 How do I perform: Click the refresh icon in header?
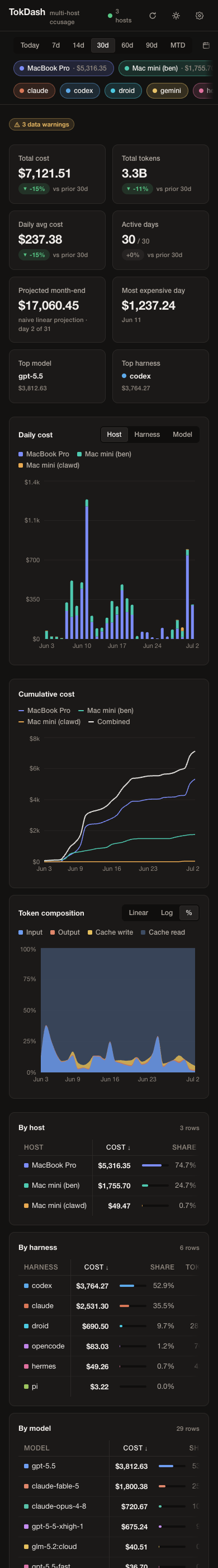point(153,16)
